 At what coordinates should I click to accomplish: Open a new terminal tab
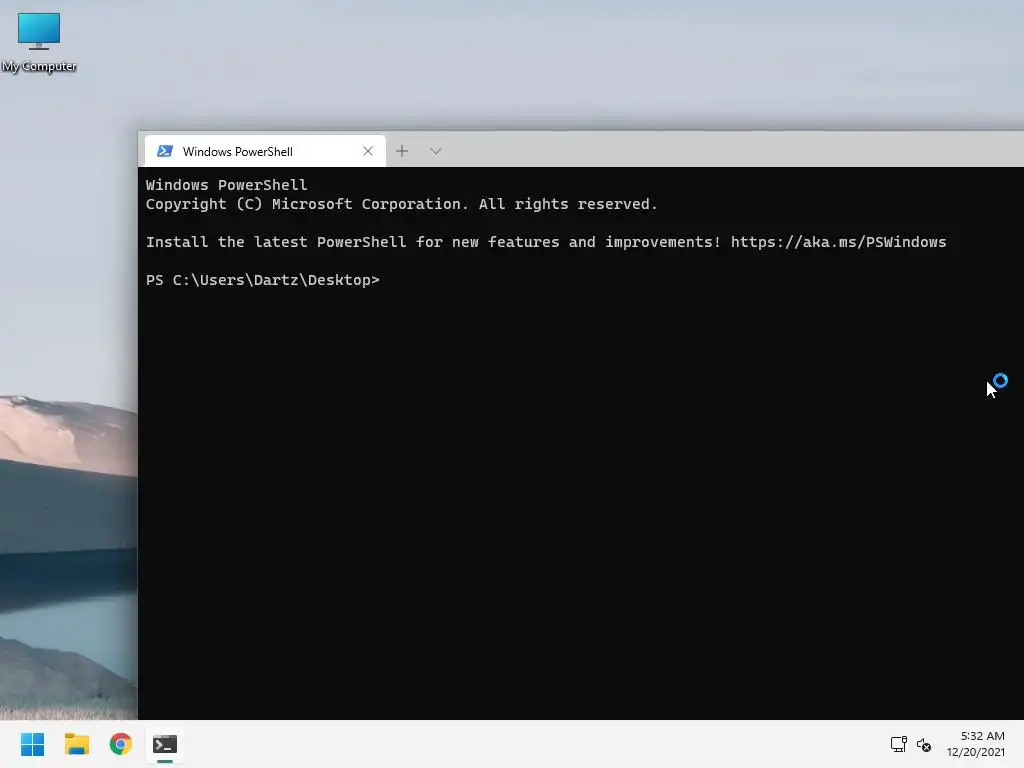(402, 152)
